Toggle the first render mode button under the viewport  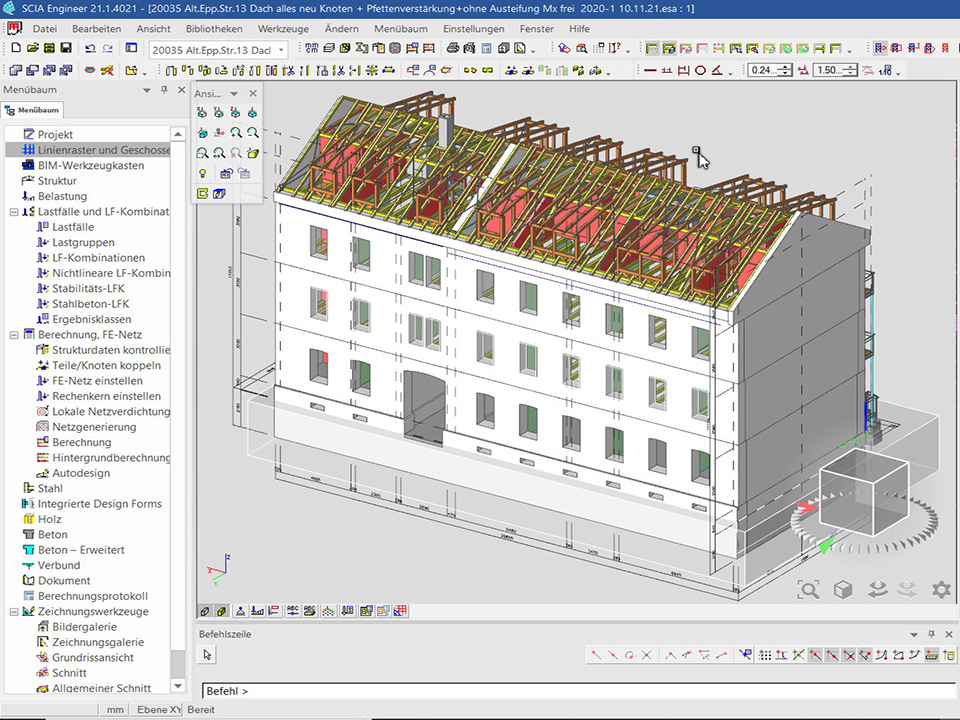205,611
